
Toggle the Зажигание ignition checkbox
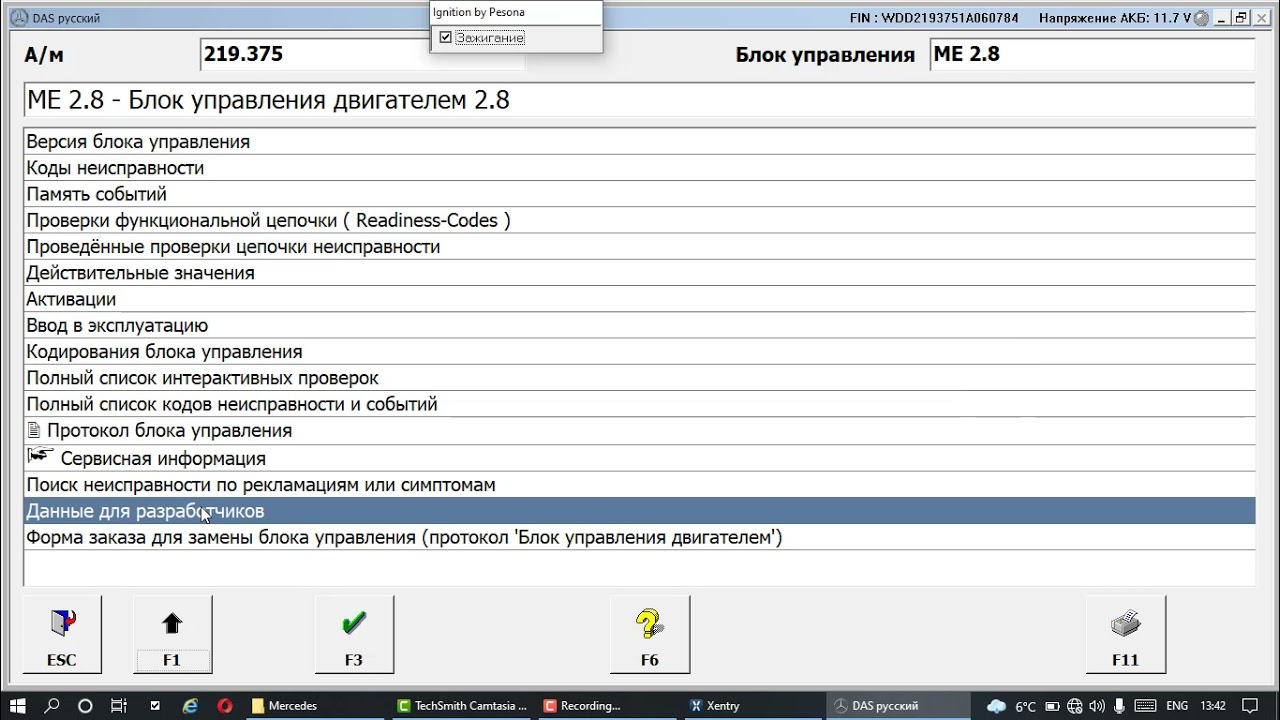(x=446, y=37)
